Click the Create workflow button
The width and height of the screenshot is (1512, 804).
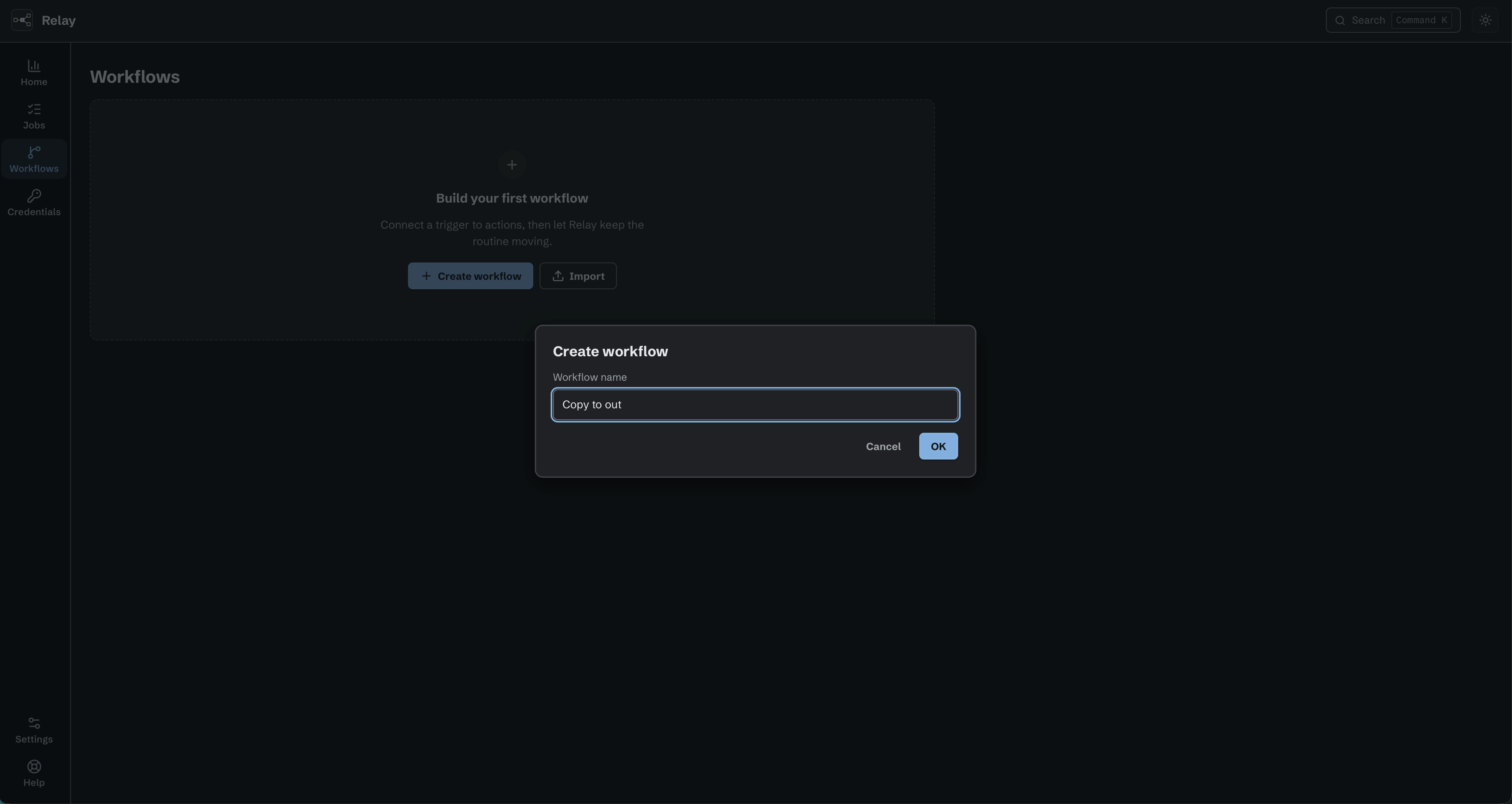470,276
